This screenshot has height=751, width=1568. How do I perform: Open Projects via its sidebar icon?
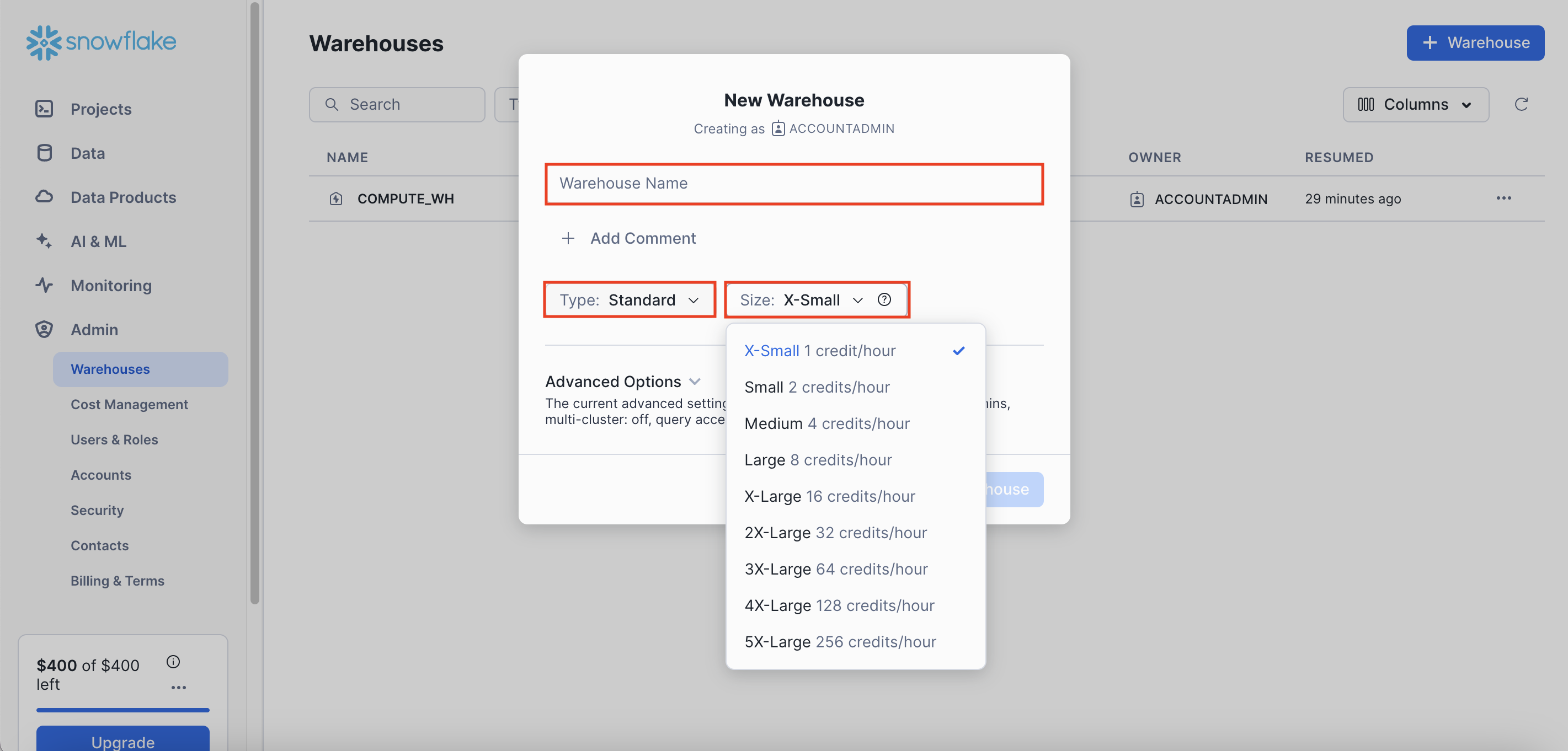(44, 109)
